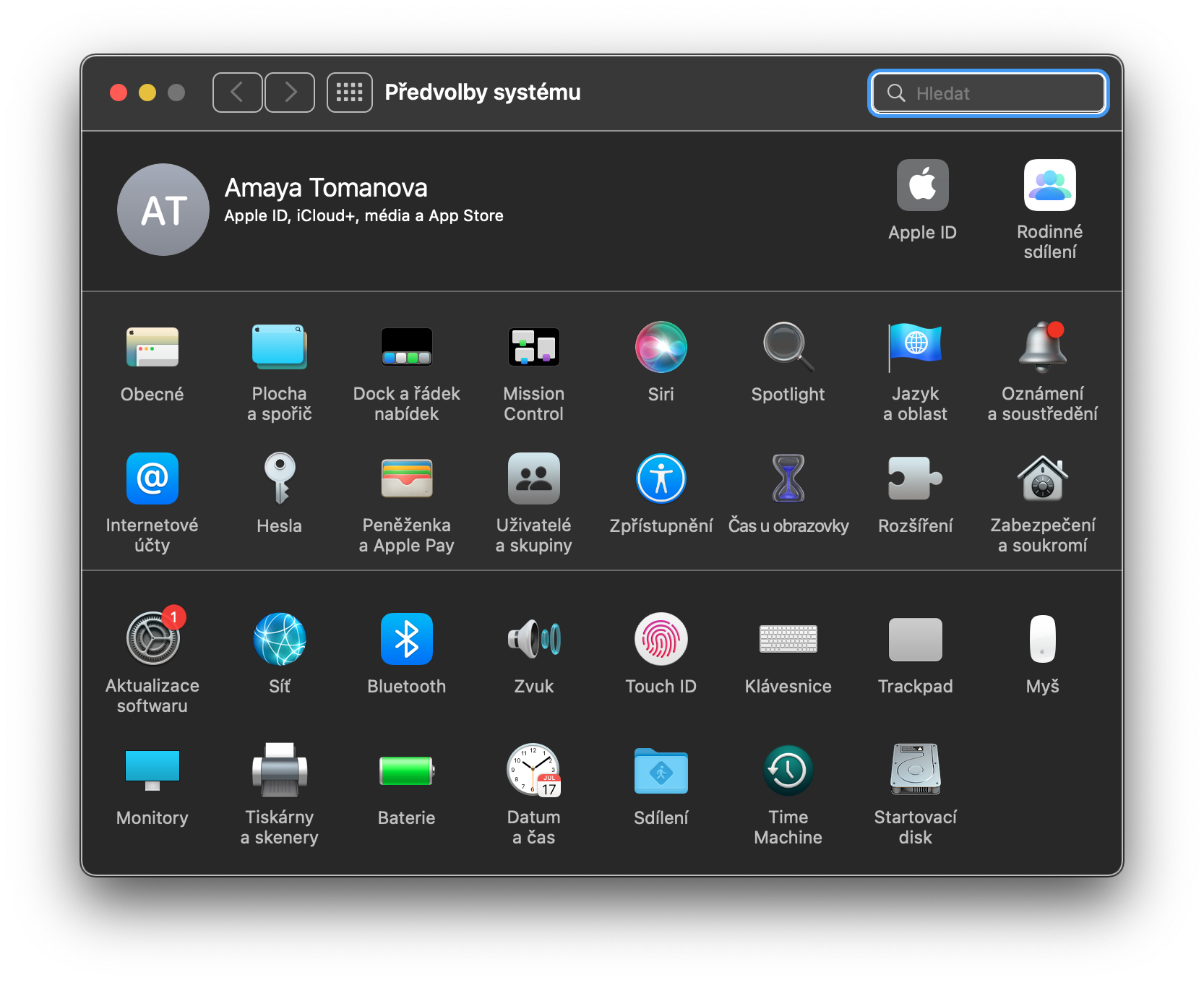Image resolution: width=1204 pixels, height=983 pixels.
Task: Open the Zvuk sound pane
Action: [x=534, y=639]
